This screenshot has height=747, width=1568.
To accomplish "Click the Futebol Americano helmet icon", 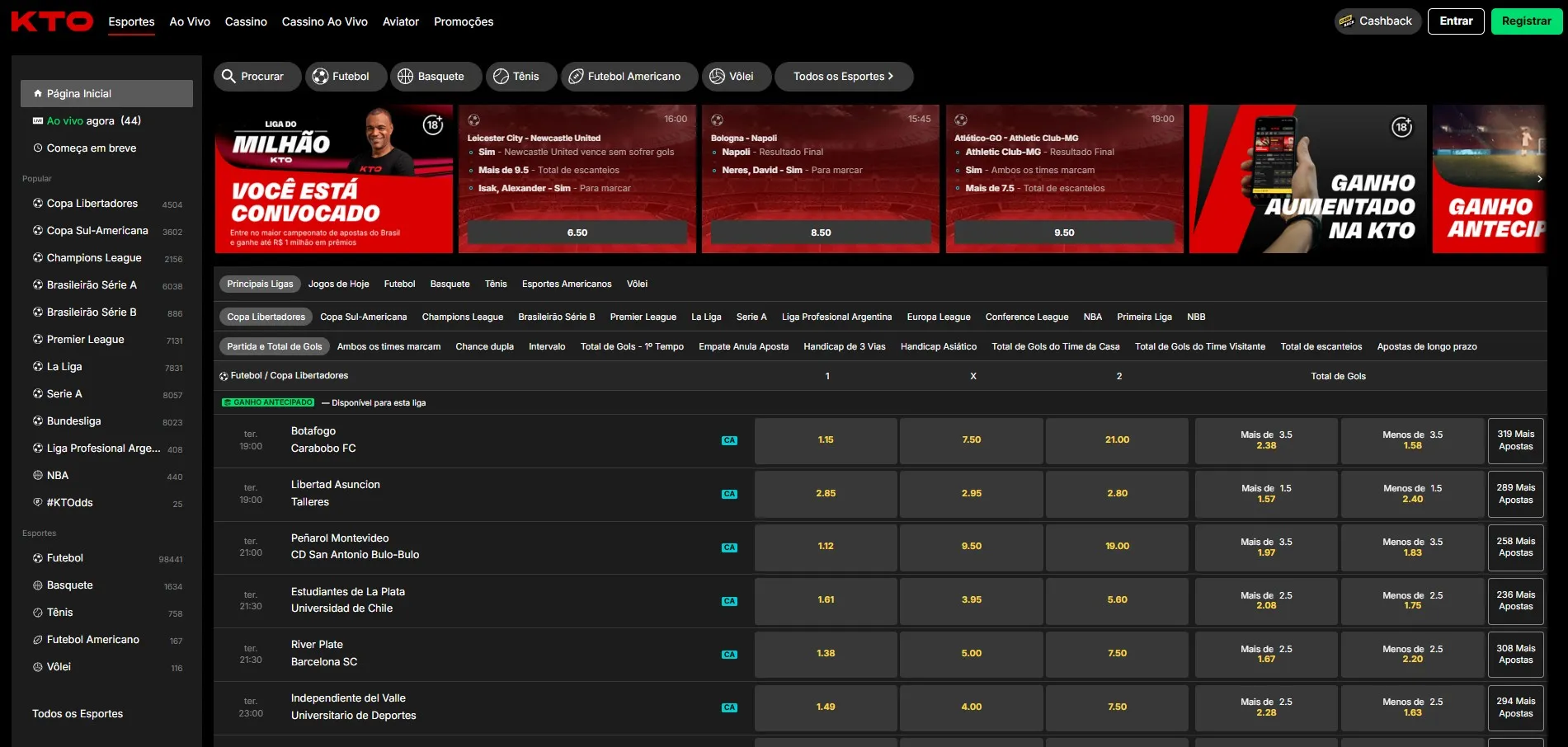I will click(x=576, y=77).
